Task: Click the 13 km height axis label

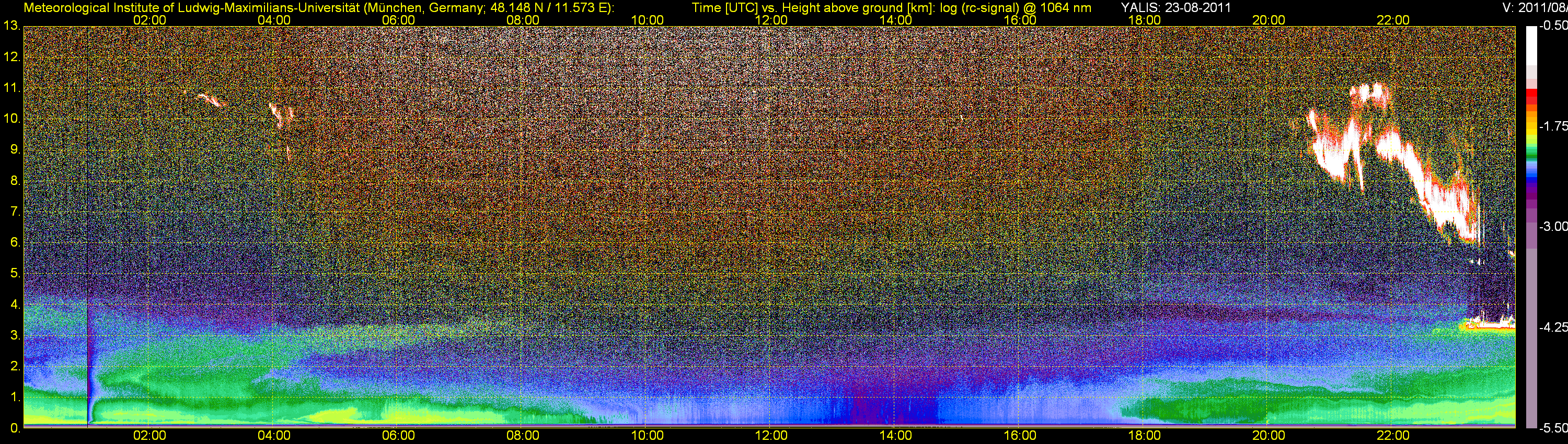Action: tap(11, 26)
